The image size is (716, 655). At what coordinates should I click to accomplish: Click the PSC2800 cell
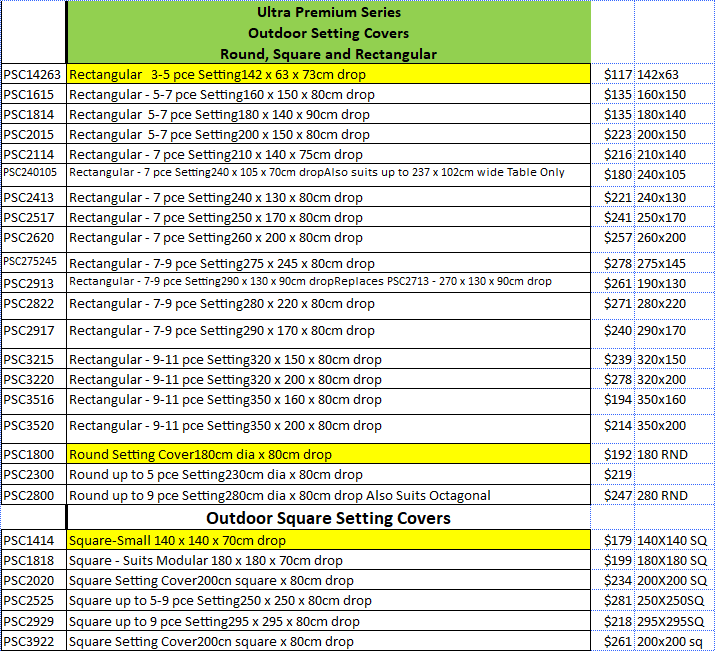pyautogui.click(x=34, y=495)
